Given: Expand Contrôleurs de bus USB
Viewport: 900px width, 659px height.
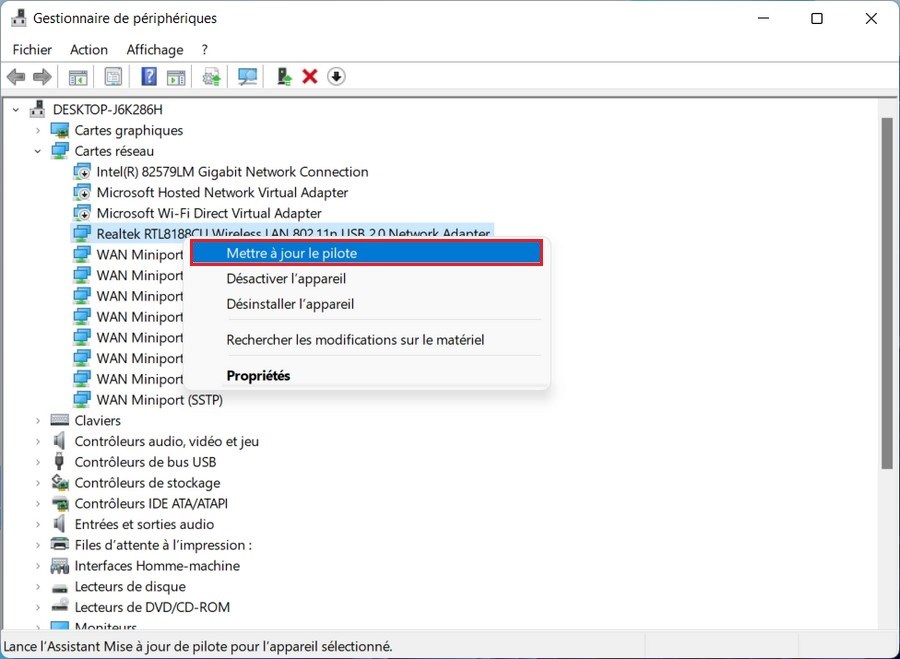Looking at the screenshot, I should pyautogui.click(x=38, y=462).
